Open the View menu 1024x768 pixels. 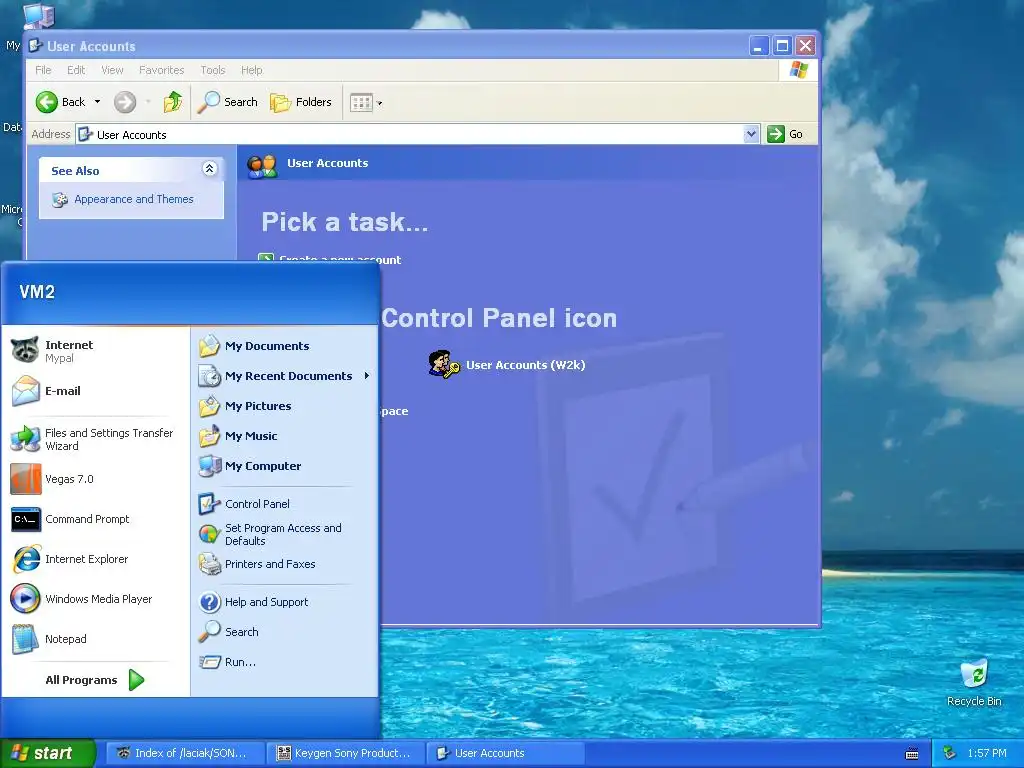tap(112, 70)
